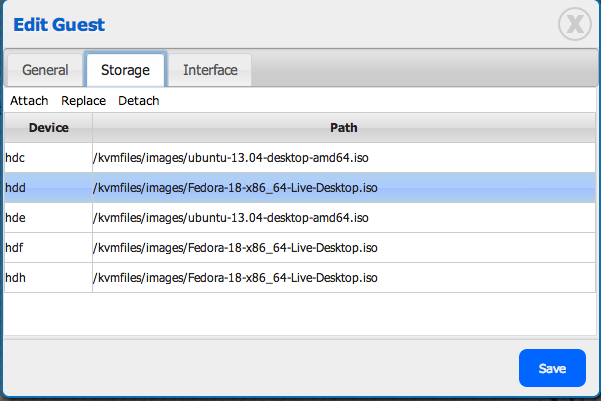This screenshot has width=601, height=401.
Task: Click the Device column header
Action: (48, 128)
